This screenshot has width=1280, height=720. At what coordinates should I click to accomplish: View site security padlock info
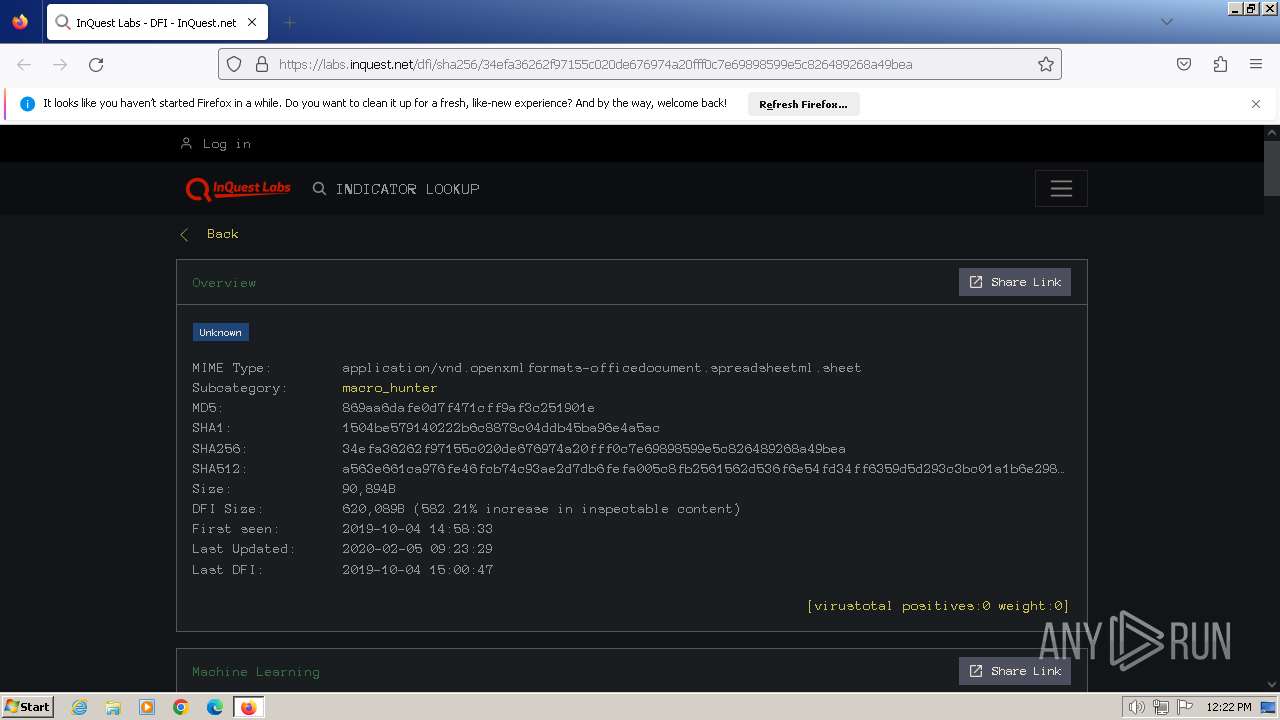262,64
